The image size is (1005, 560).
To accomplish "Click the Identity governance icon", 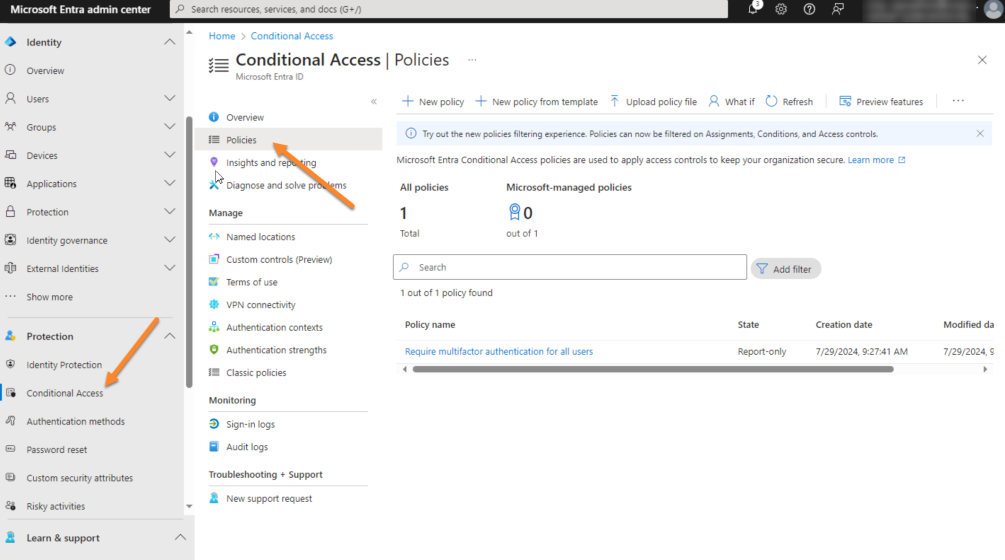I will [x=10, y=240].
